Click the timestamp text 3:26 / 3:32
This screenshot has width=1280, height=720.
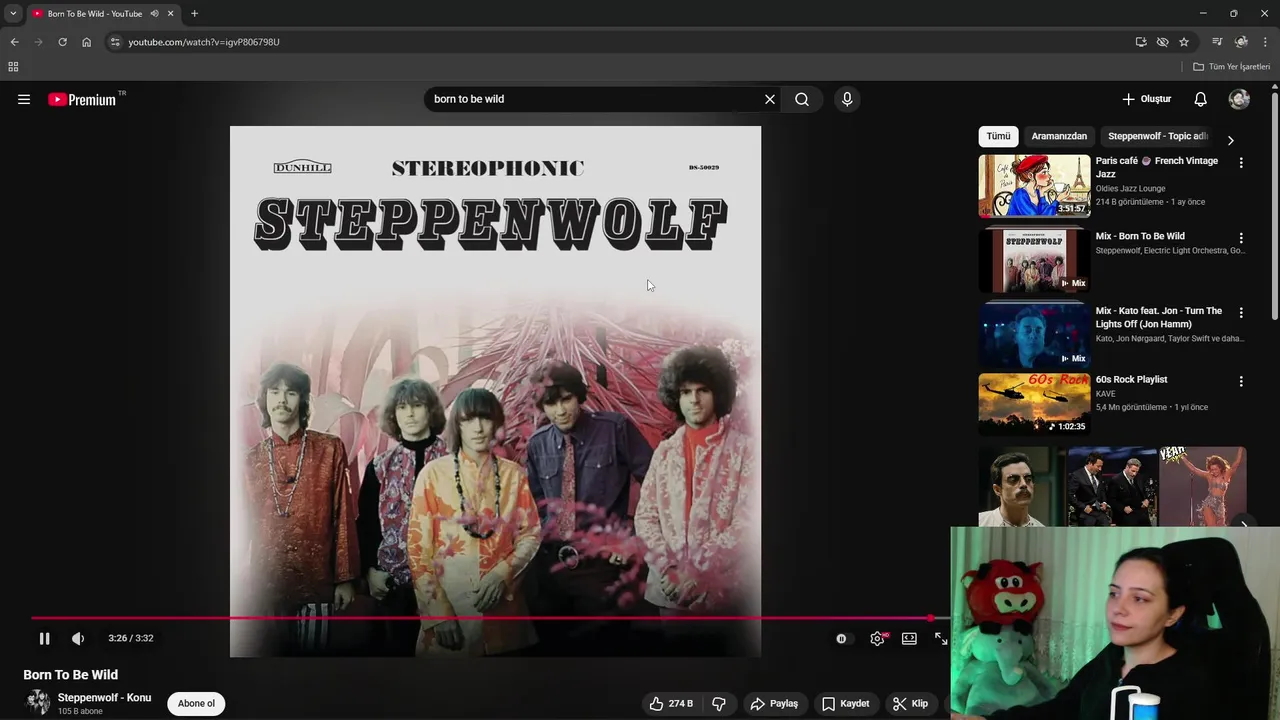131,638
